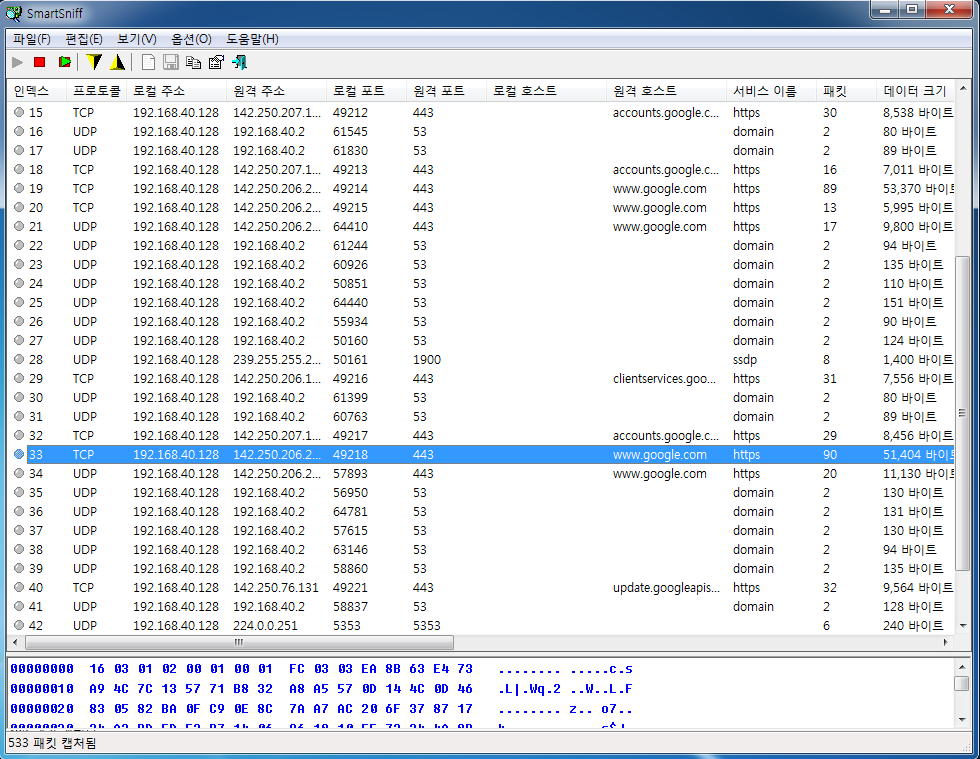Sort by the 로컬 주소 column header
This screenshot has width=980, height=759.
(x=176, y=91)
